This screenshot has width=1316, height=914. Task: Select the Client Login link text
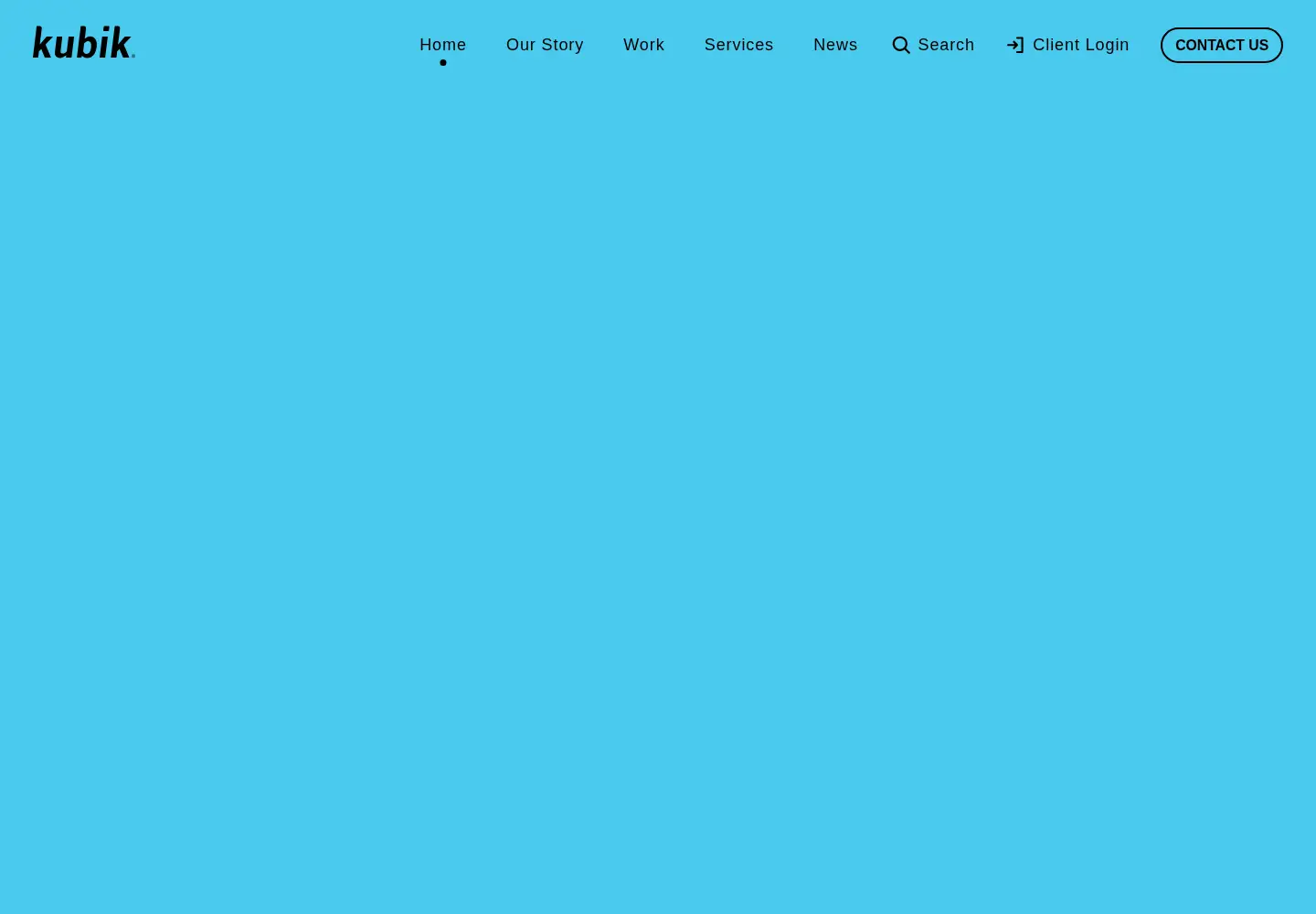click(x=1081, y=45)
